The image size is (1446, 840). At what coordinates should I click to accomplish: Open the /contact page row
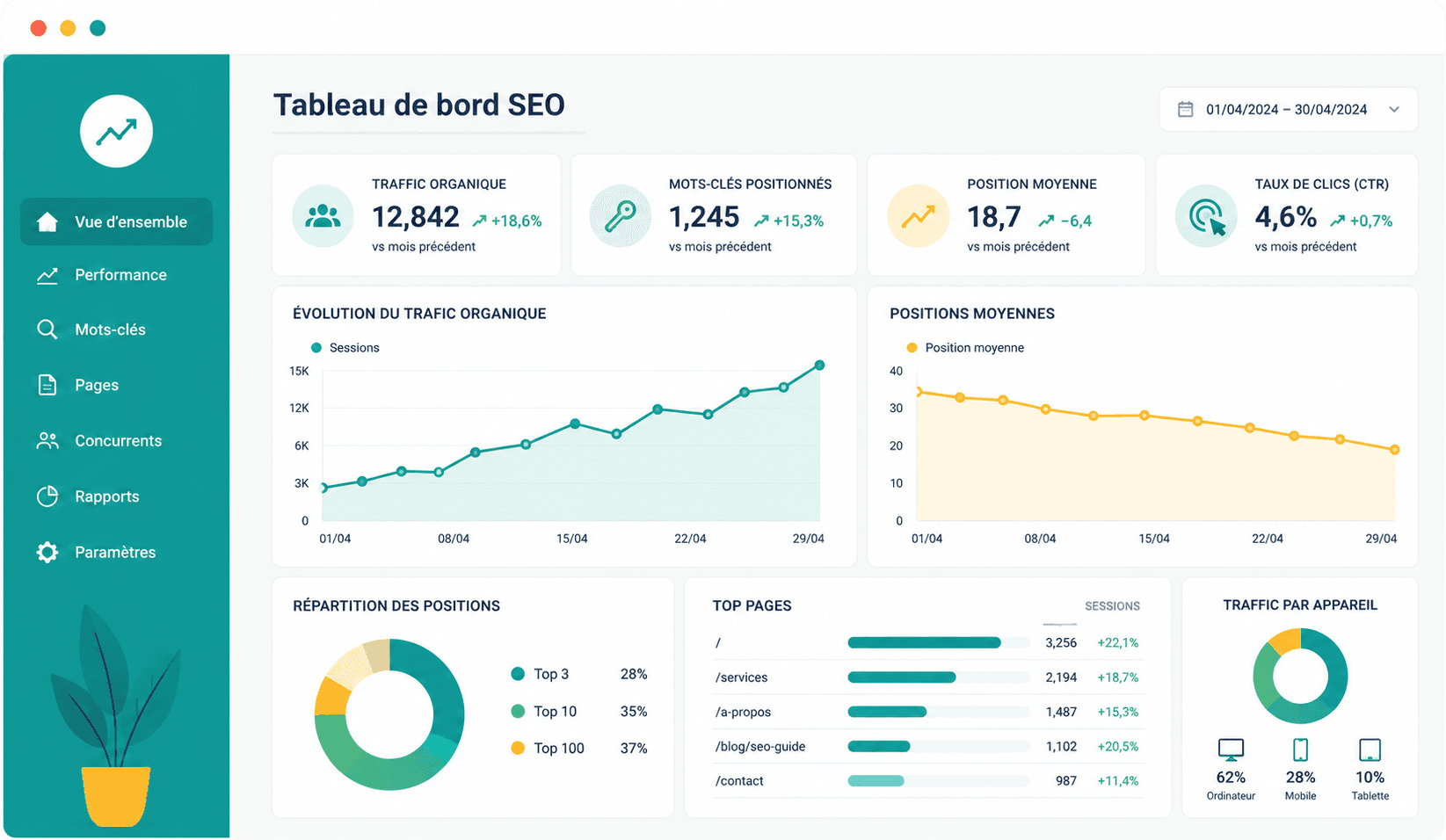927,780
